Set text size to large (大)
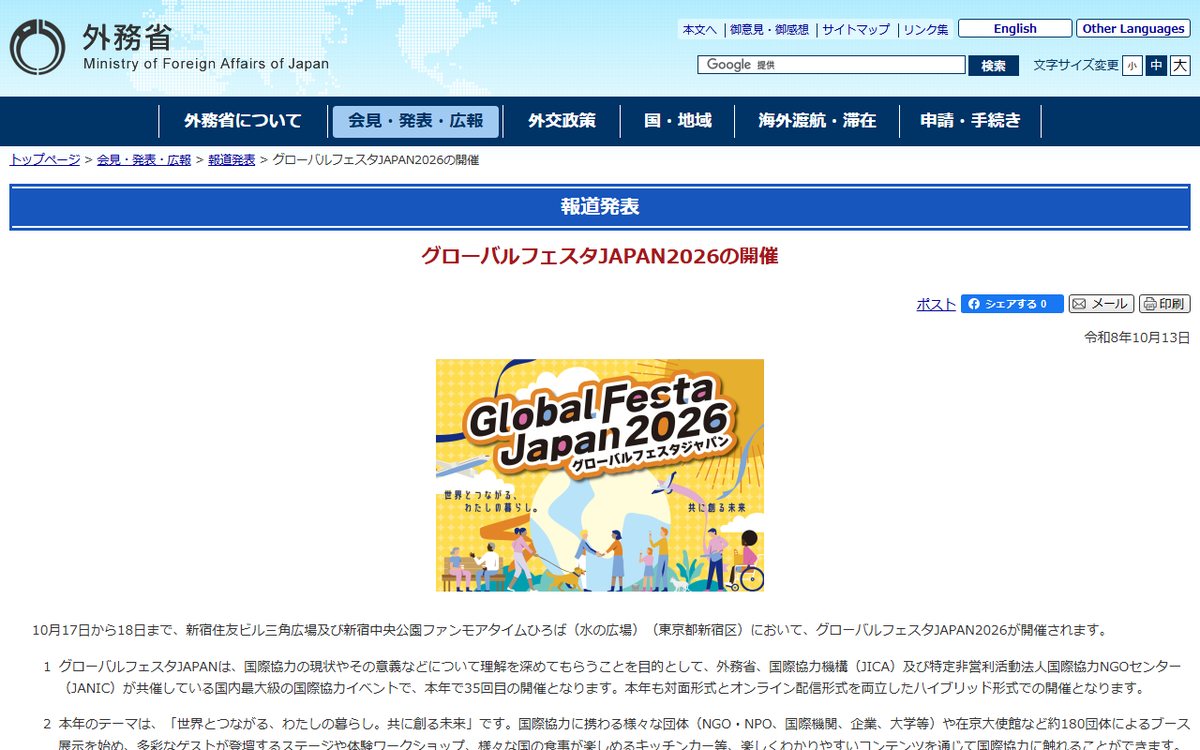The height and width of the screenshot is (750, 1200). click(1181, 65)
